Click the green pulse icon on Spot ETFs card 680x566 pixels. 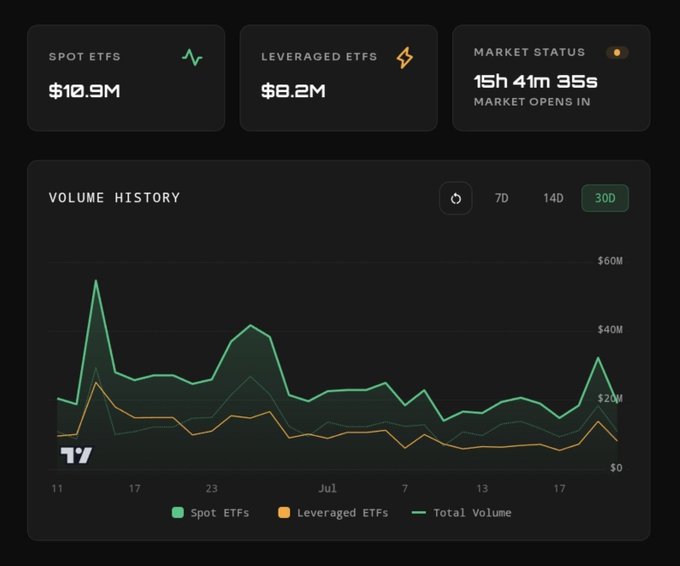pos(192,57)
